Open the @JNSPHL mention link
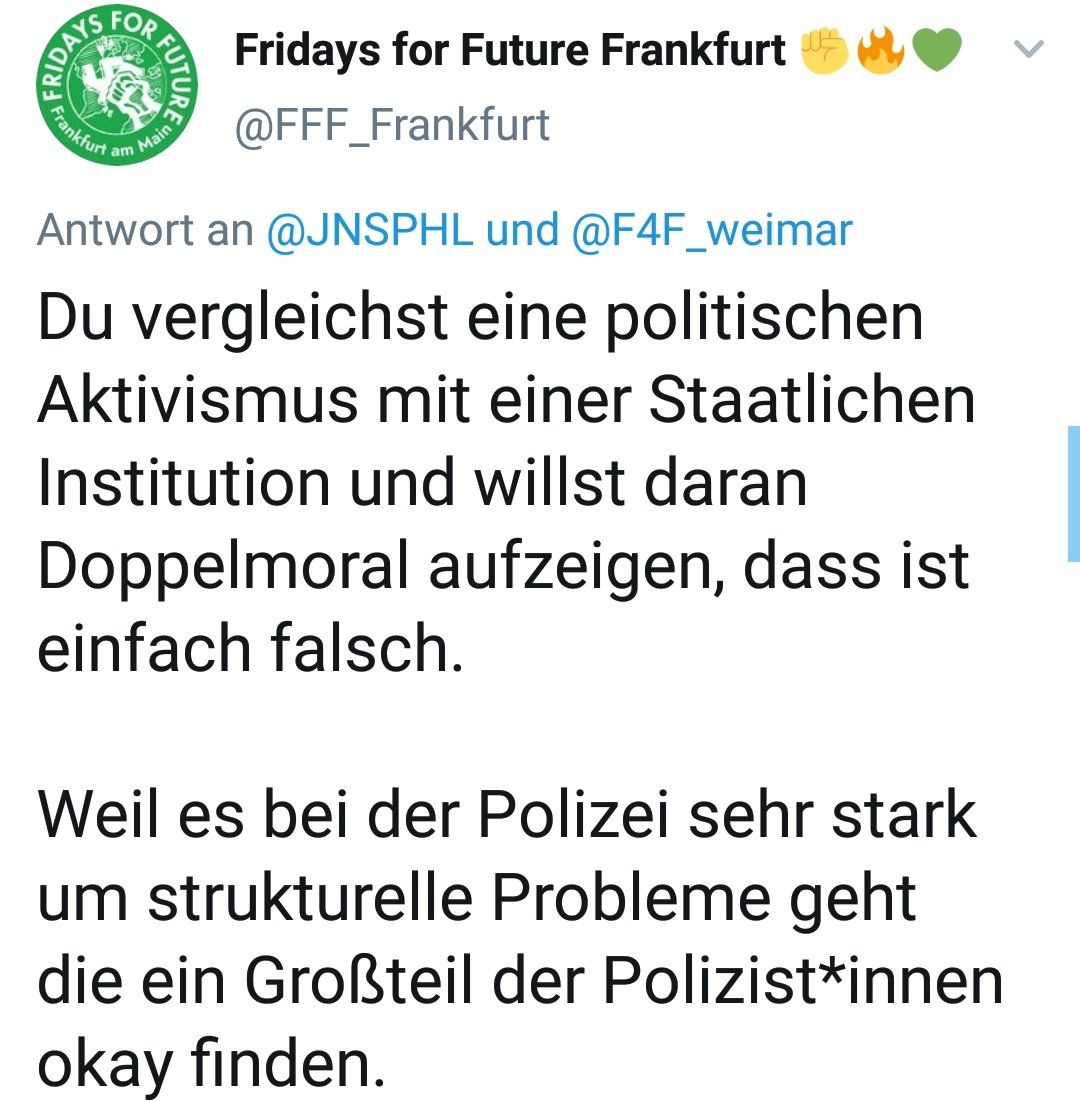The height and width of the screenshot is (1101, 1080). [370, 231]
